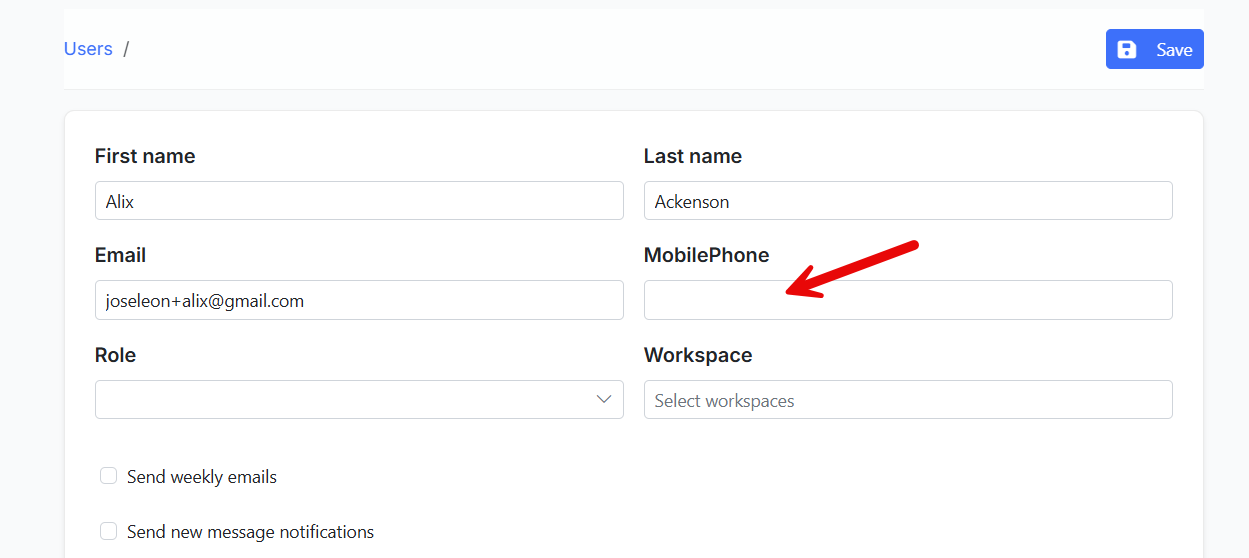Open the Select workspaces combo box
This screenshot has width=1249, height=558.
pyautogui.click(x=908, y=399)
